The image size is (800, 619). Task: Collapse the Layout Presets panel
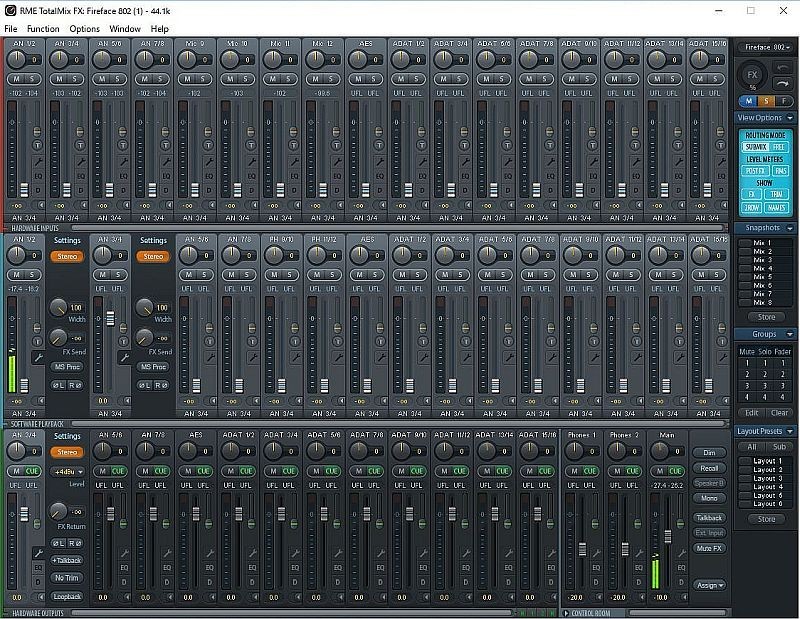(x=790, y=431)
